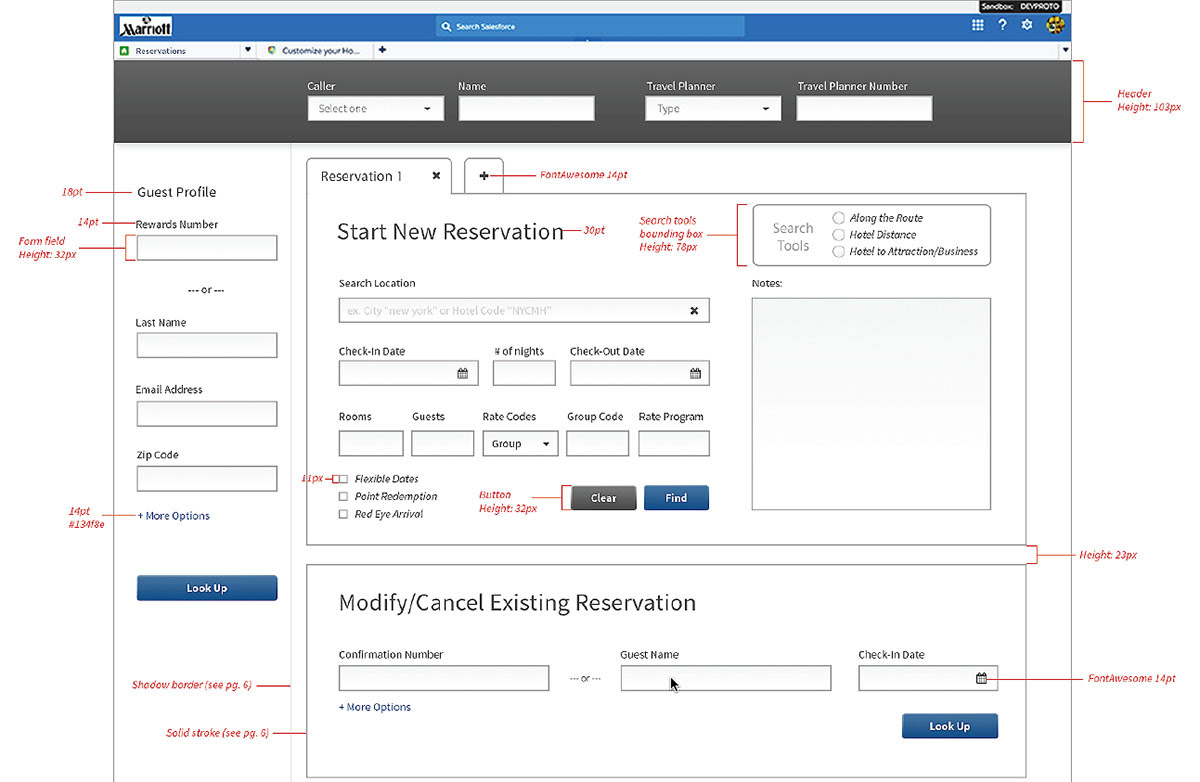
Task: Click the Notes text area
Action: [x=871, y=404]
